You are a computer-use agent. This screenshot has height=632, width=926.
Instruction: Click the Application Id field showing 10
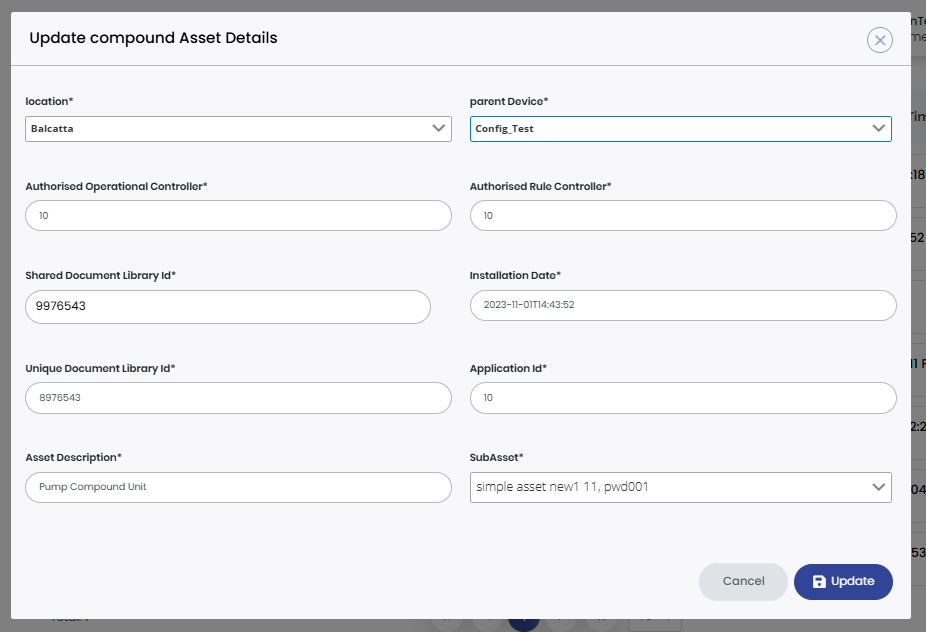[x=682, y=397]
